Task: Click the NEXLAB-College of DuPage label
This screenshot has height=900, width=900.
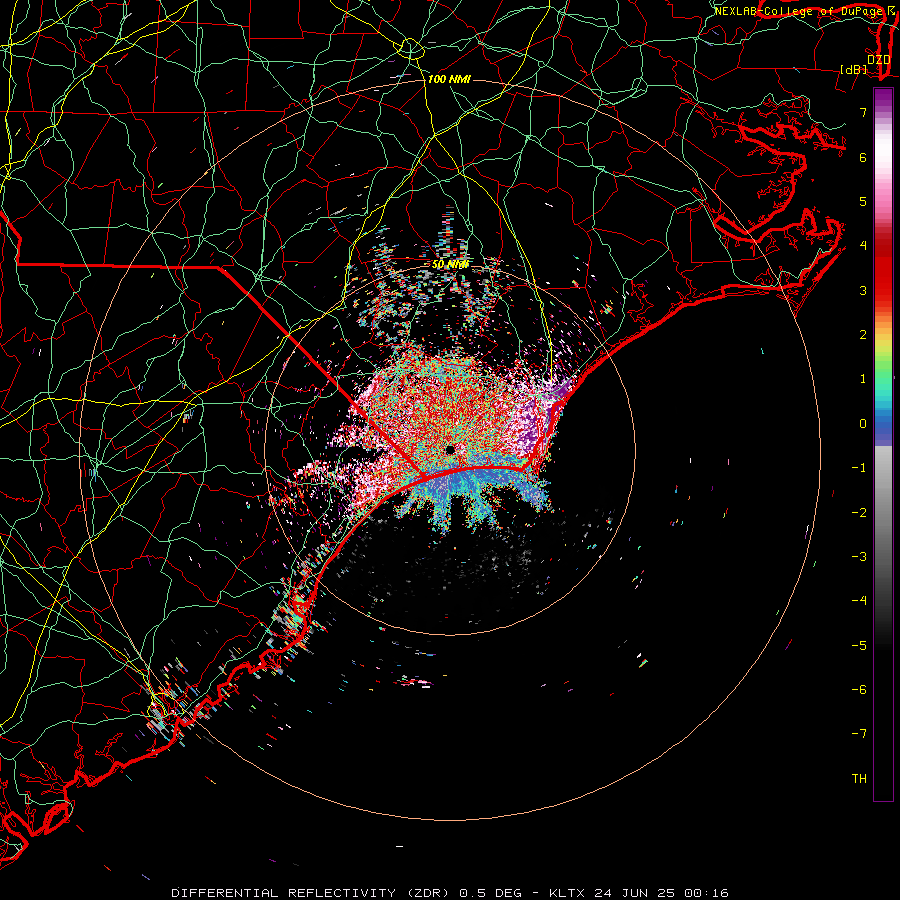Action: (798, 11)
